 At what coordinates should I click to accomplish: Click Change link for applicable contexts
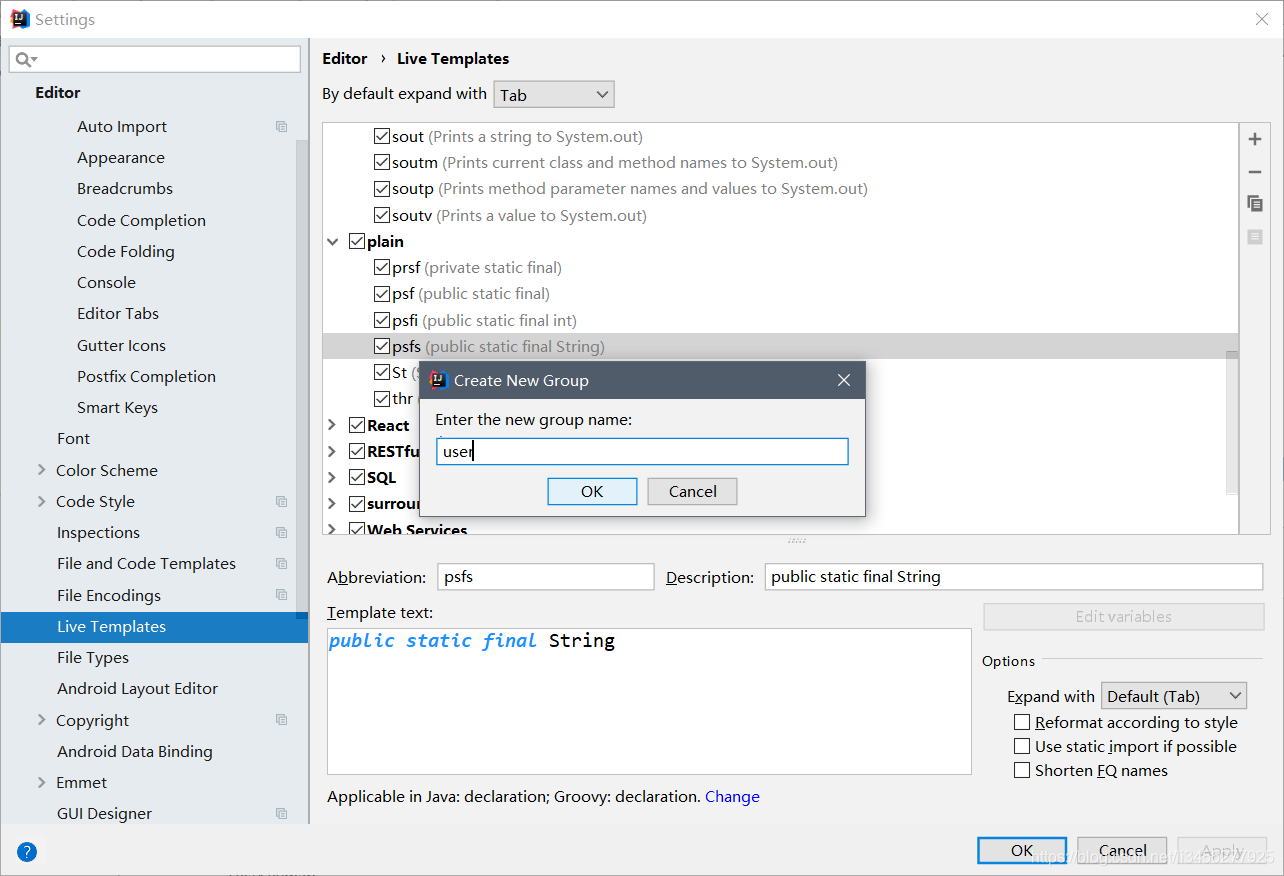[x=732, y=796]
